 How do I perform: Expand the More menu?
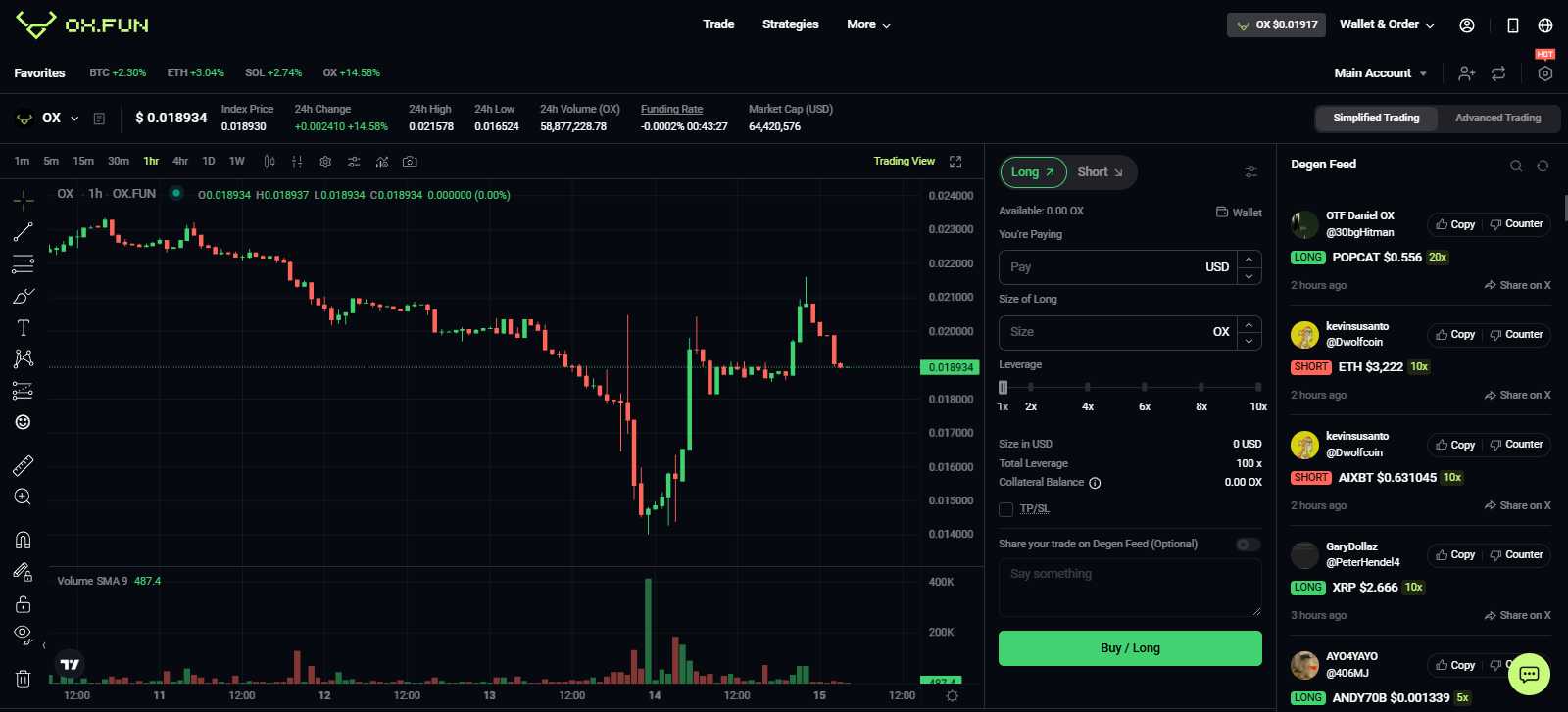(869, 24)
